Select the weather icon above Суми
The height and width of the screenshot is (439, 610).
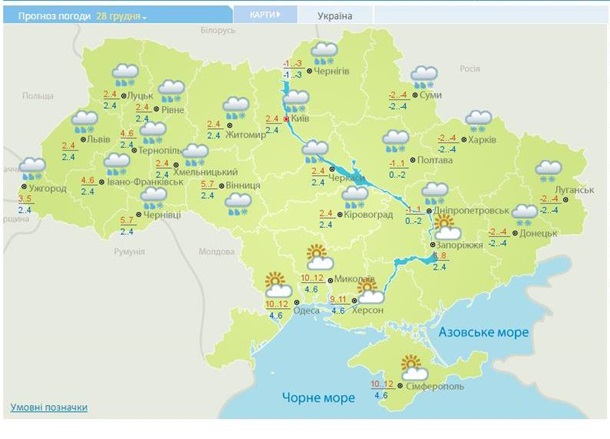(x=423, y=76)
